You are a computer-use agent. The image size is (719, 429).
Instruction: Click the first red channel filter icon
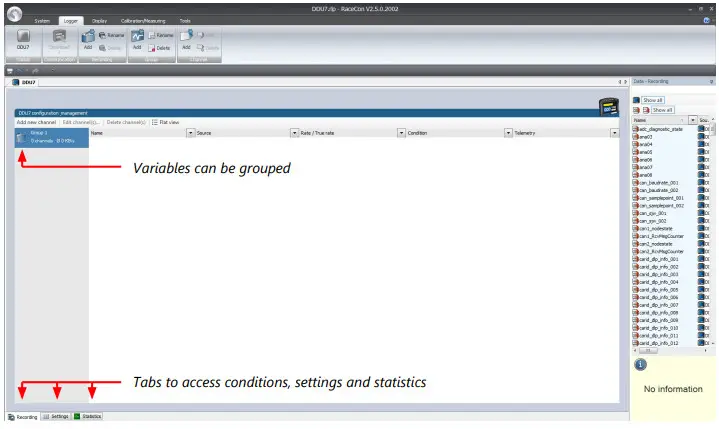(x=636, y=110)
